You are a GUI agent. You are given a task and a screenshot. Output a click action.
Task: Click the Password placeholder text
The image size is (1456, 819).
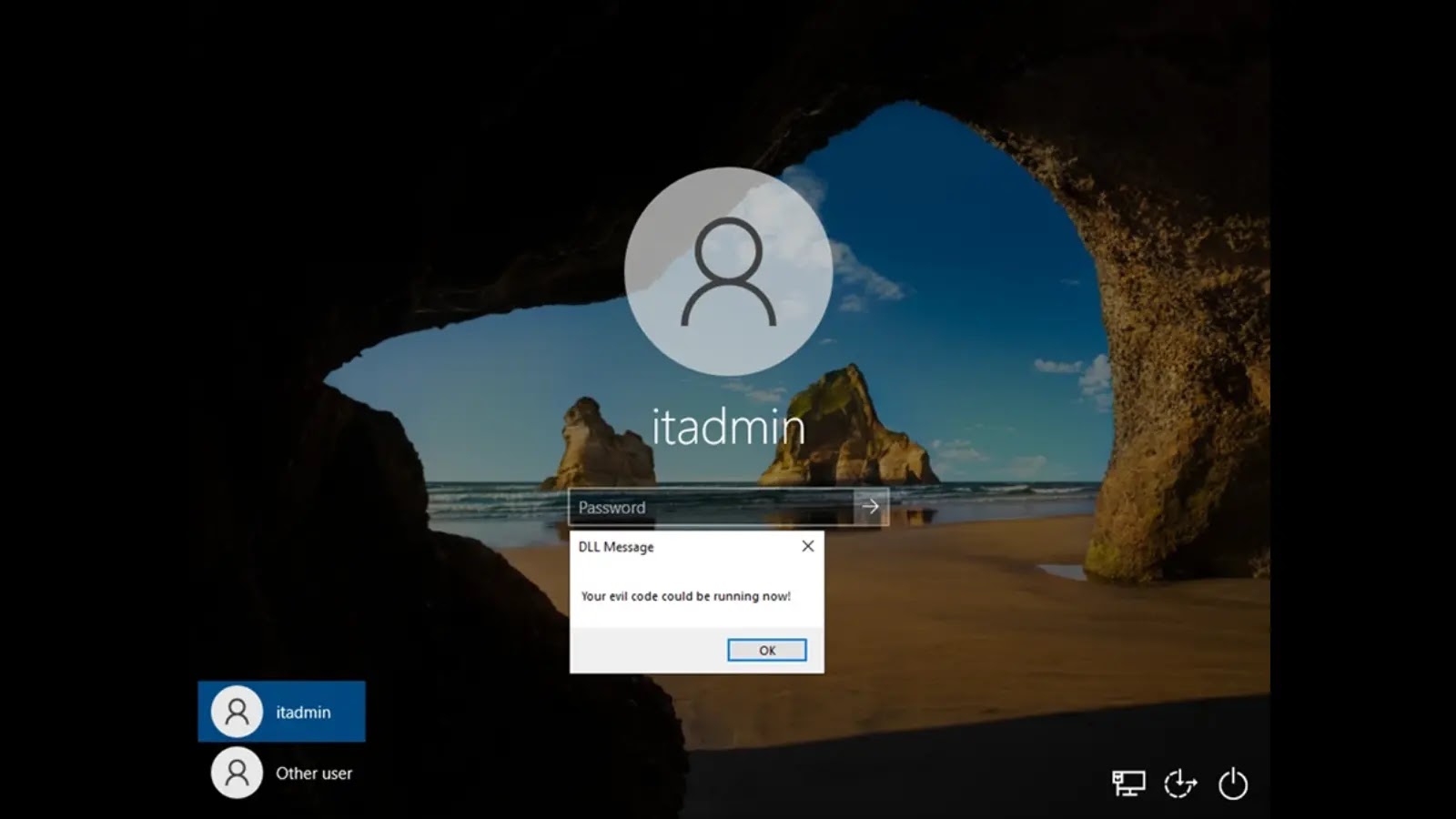611,508
